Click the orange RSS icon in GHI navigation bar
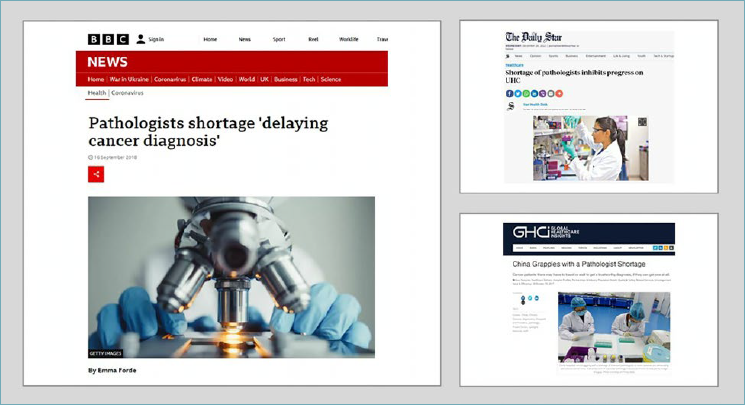 666,248
